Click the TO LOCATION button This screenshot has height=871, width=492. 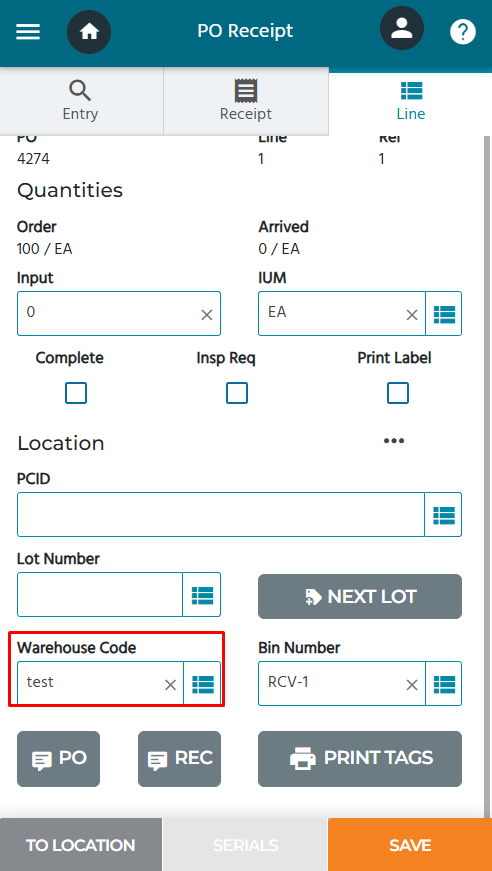[81, 845]
